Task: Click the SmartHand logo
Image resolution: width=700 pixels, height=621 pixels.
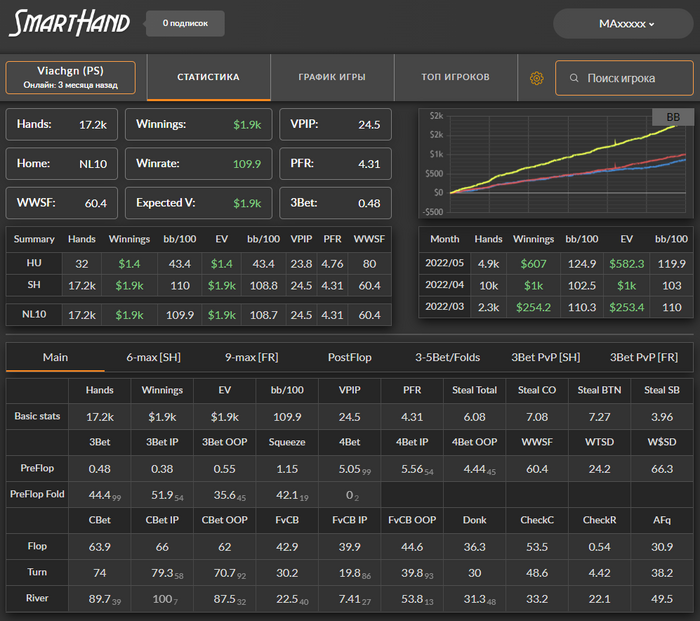Action: click(70, 23)
